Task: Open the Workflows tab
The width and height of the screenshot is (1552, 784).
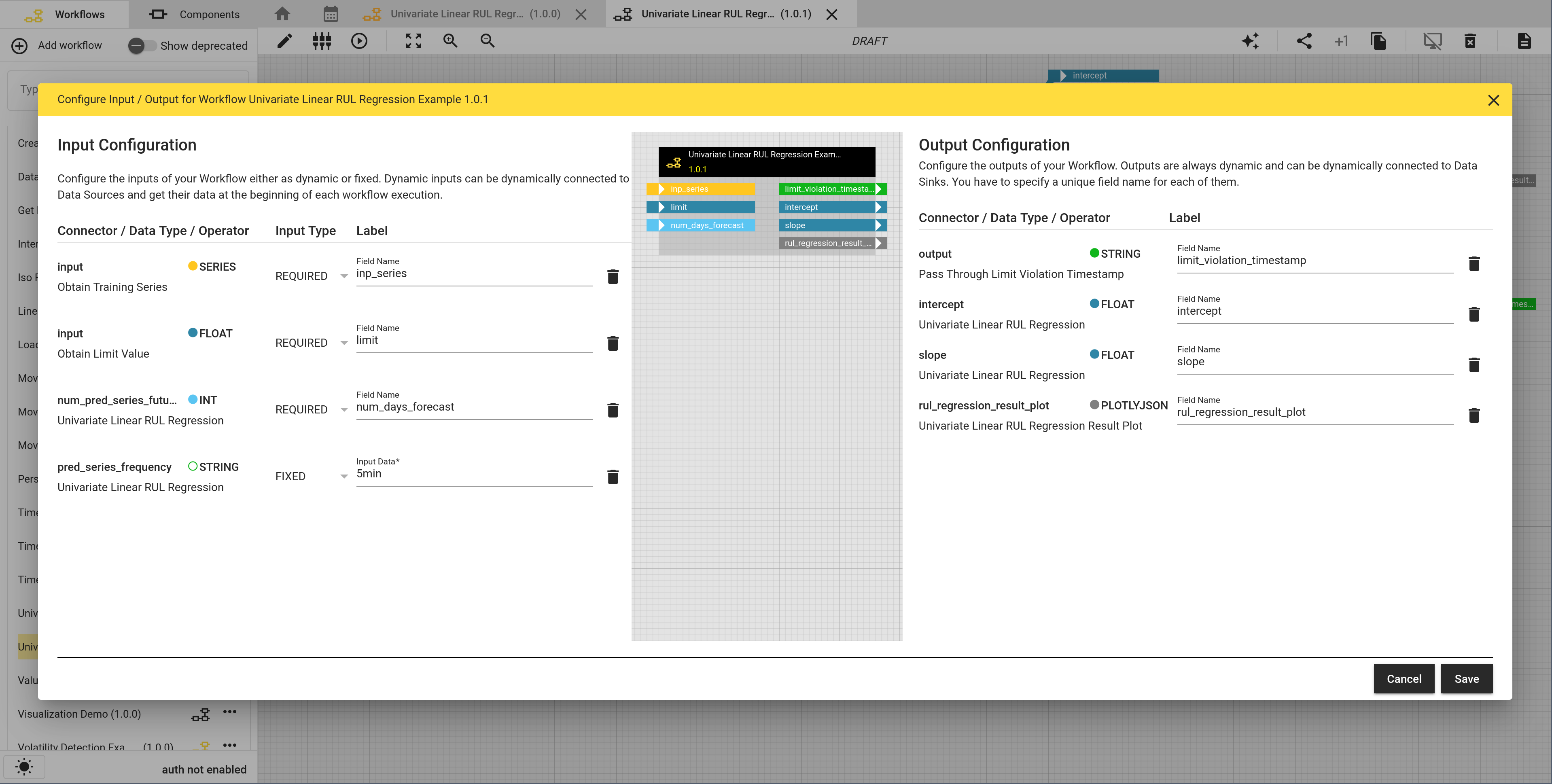Action: (64, 14)
